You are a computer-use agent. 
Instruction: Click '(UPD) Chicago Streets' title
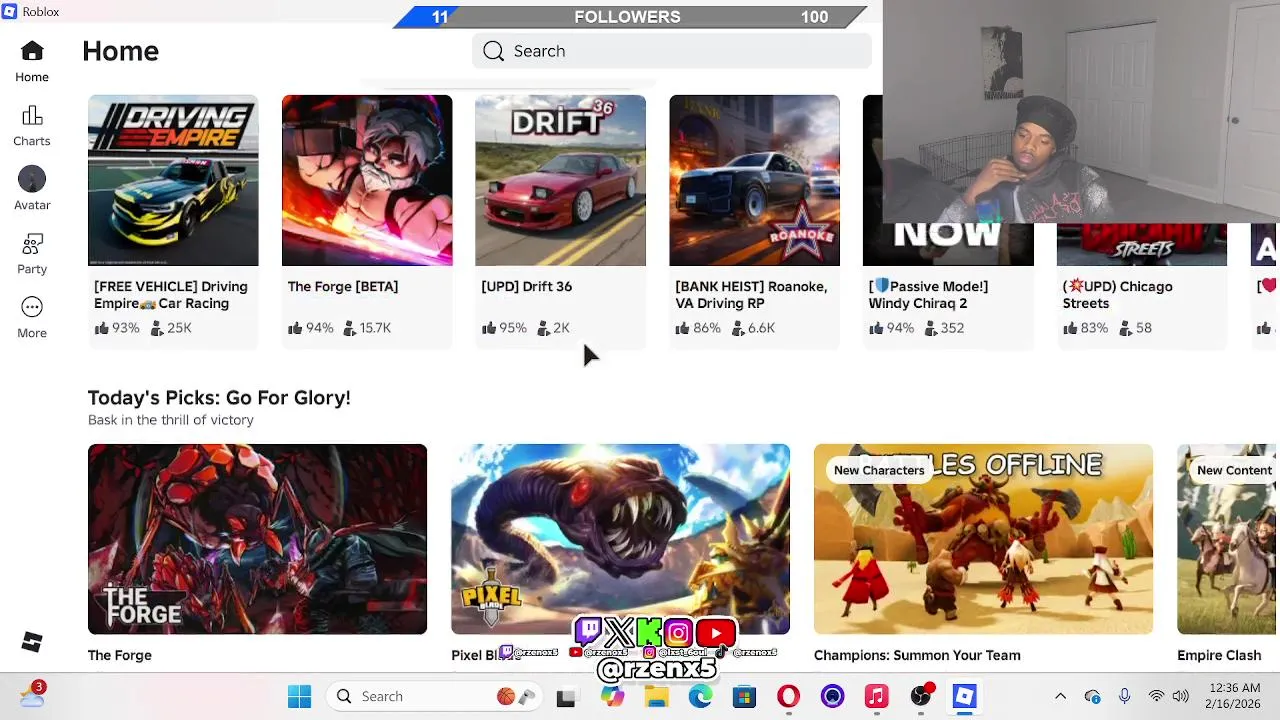(1117, 295)
